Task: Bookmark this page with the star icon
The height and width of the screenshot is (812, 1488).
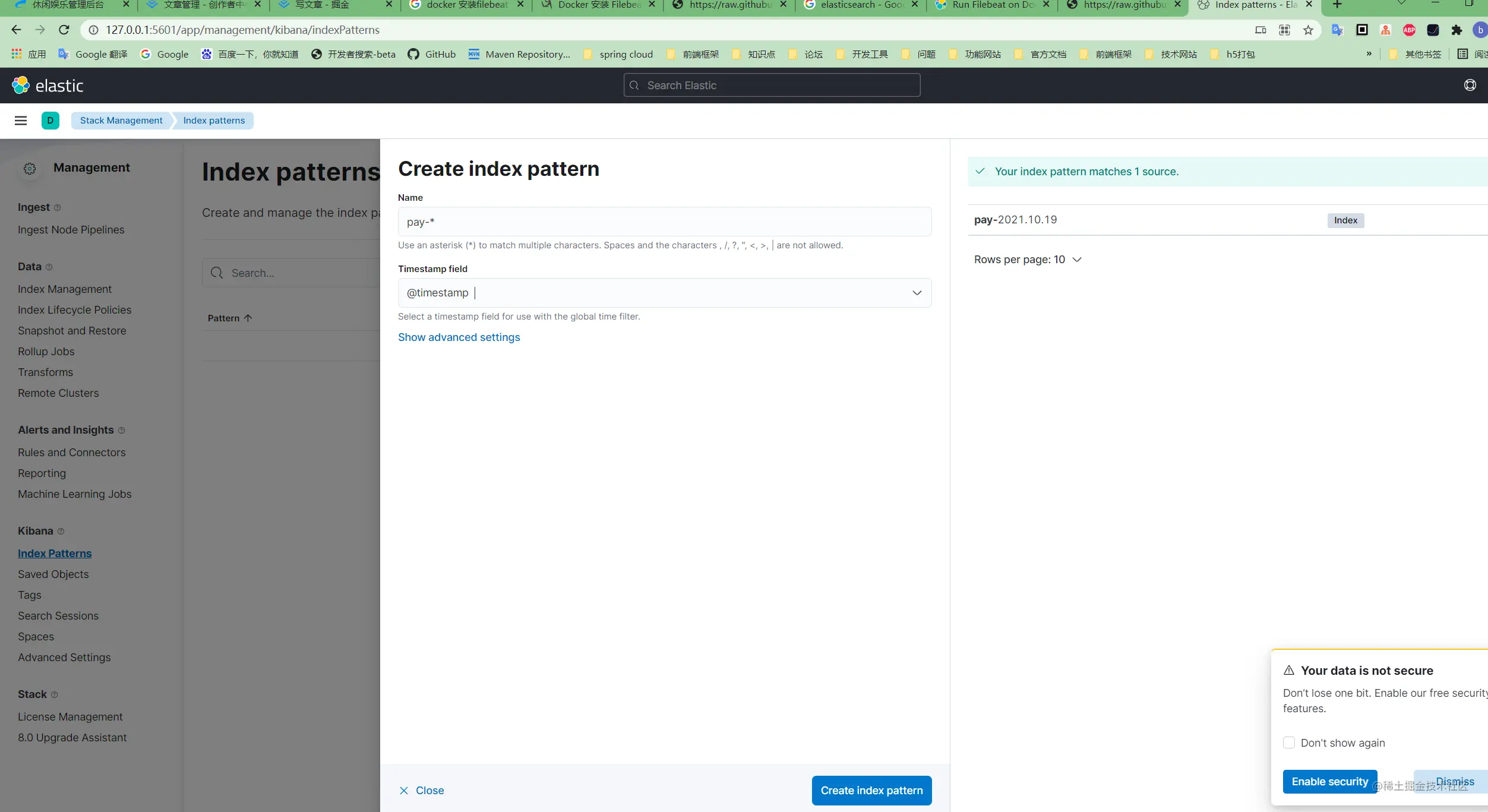Action: pyautogui.click(x=1308, y=30)
